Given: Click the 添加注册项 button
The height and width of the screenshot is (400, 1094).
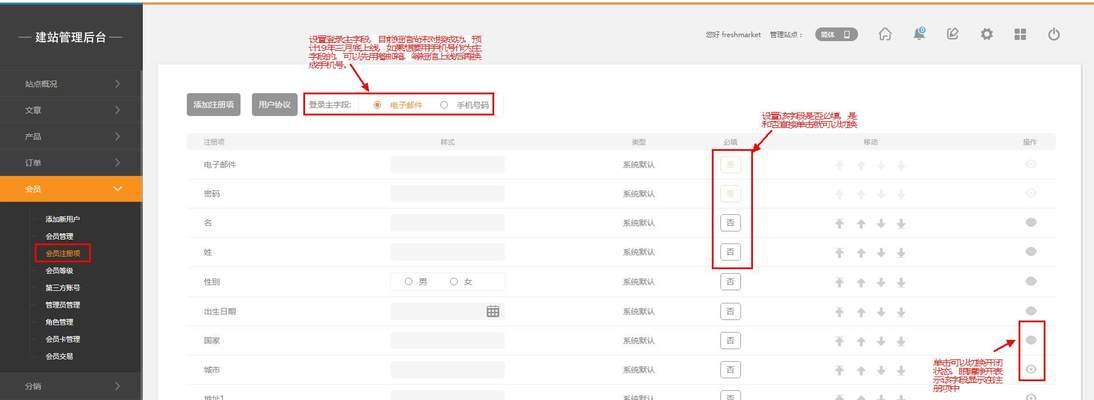Looking at the screenshot, I should pos(213,105).
